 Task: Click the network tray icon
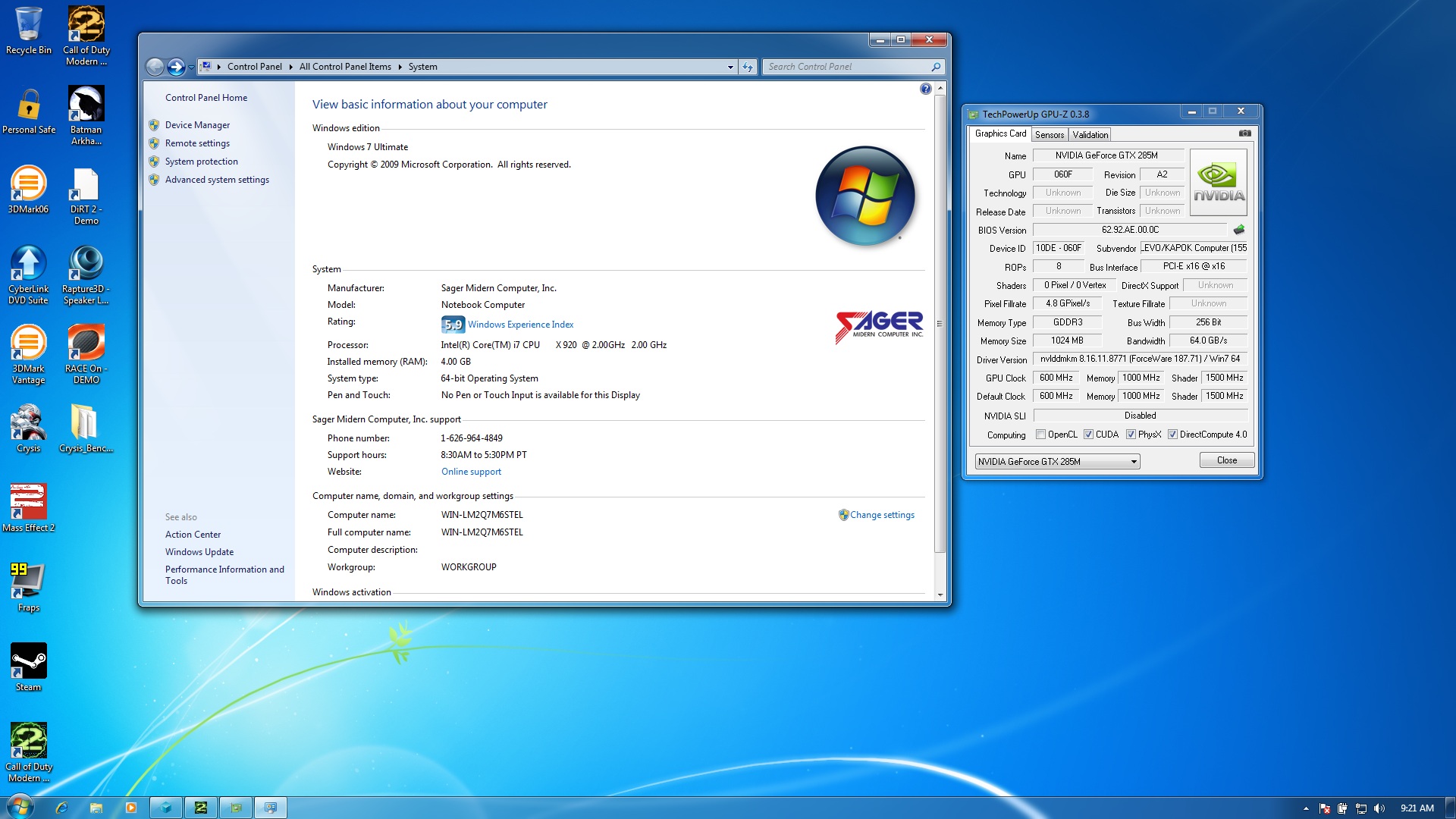pyautogui.click(x=1361, y=808)
